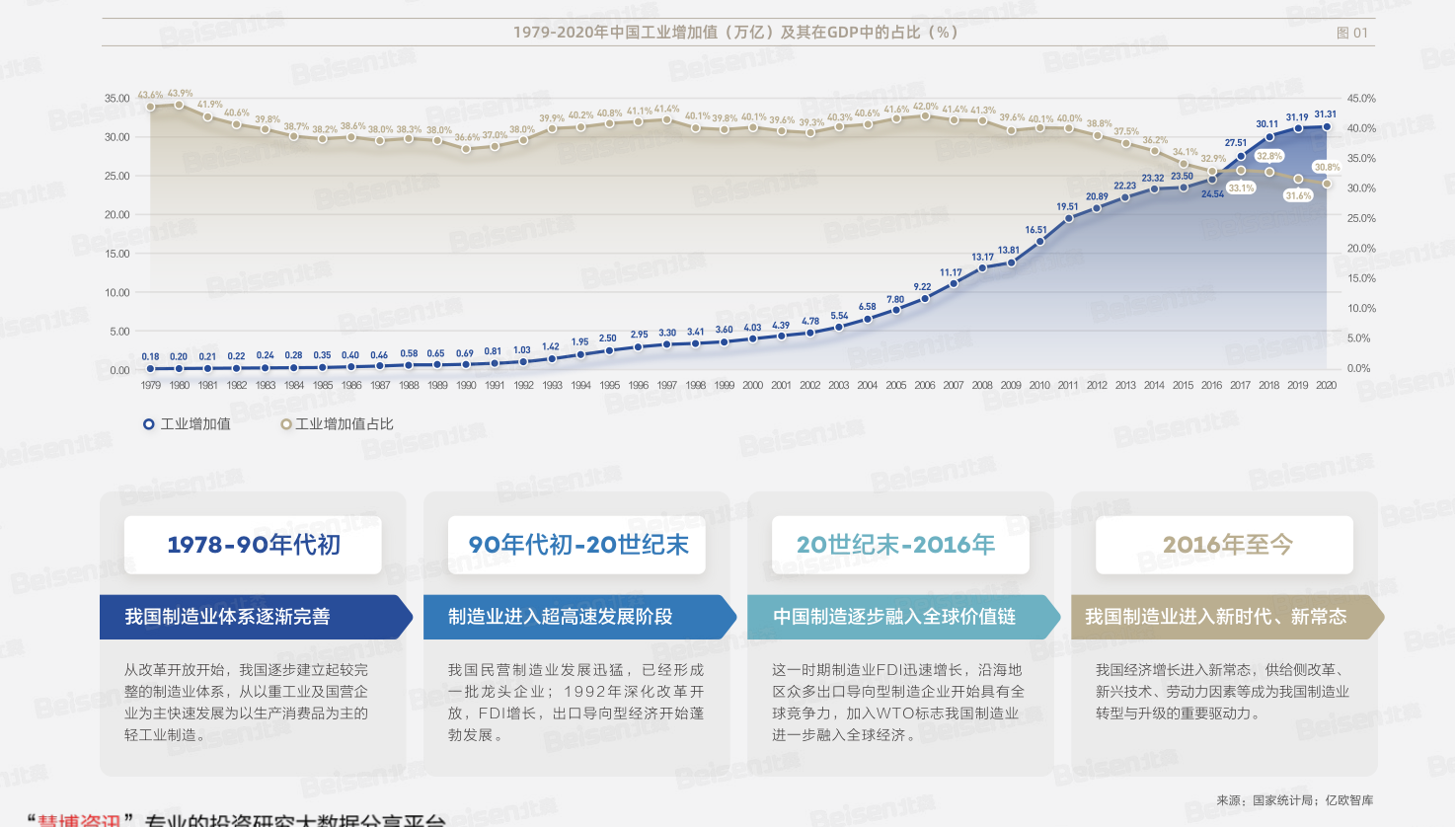Click the 19.51 data label for 2011
This screenshot has height=827, width=1456.
(x=1067, y=207)
